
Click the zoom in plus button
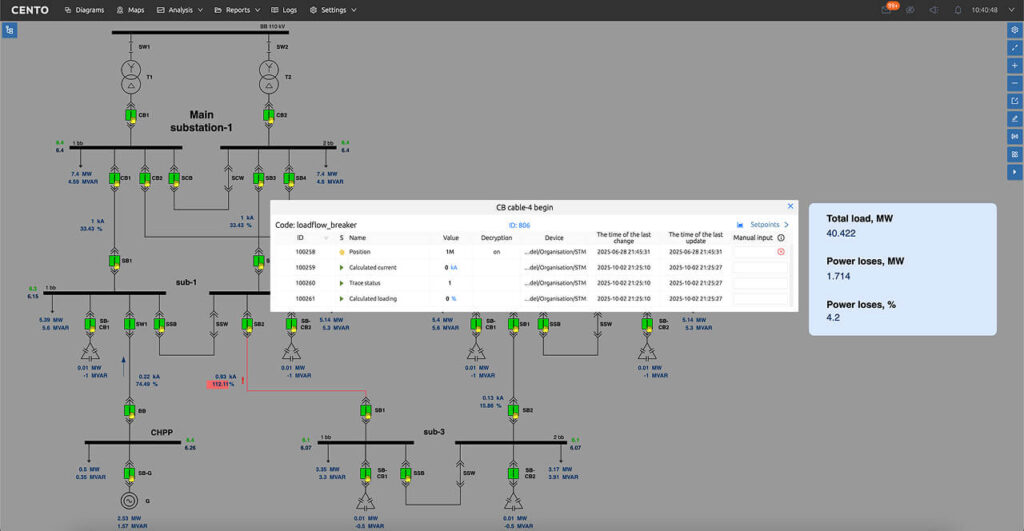1015,65
